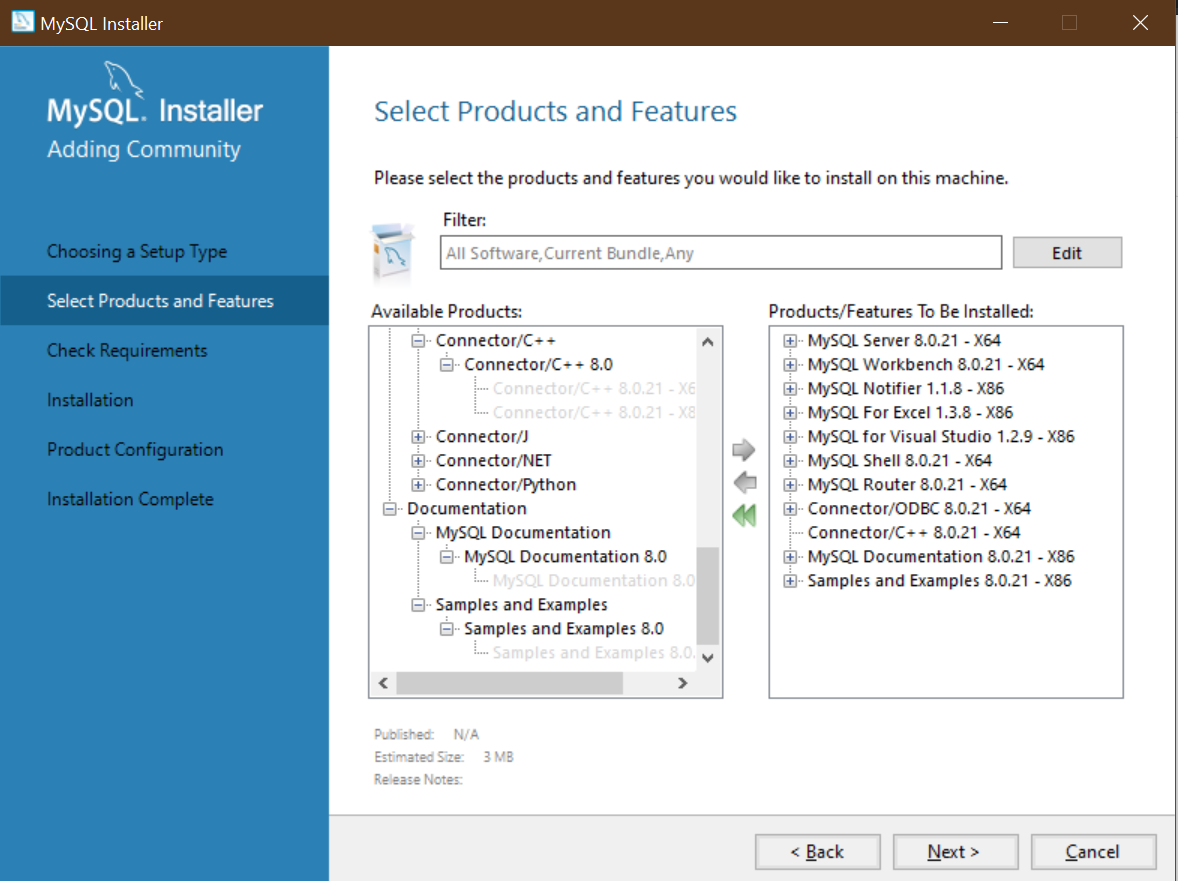Collapse the Connector/C++ 8.0 node
This screenshot has width=1178, height=881.
click(447, 365)
